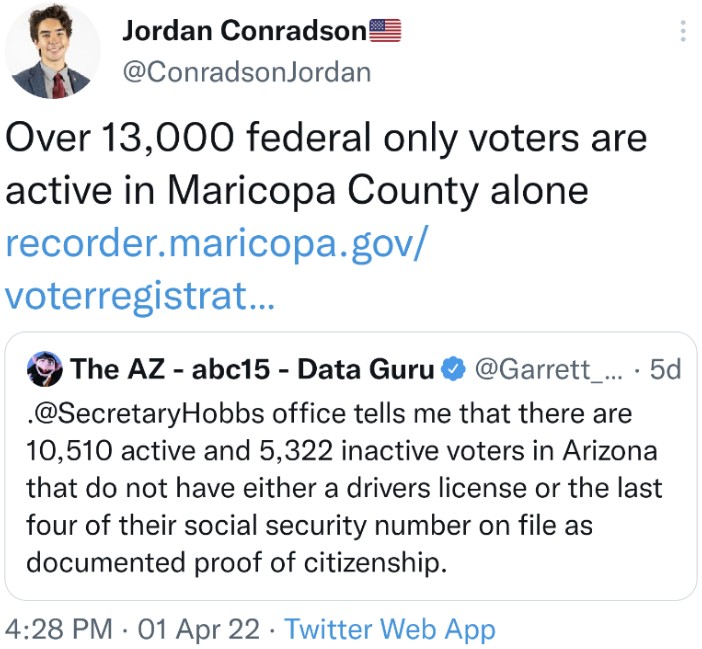Click the 01 Apr 22 date
The height and width of the screenshot is (649, 702).
198,629
